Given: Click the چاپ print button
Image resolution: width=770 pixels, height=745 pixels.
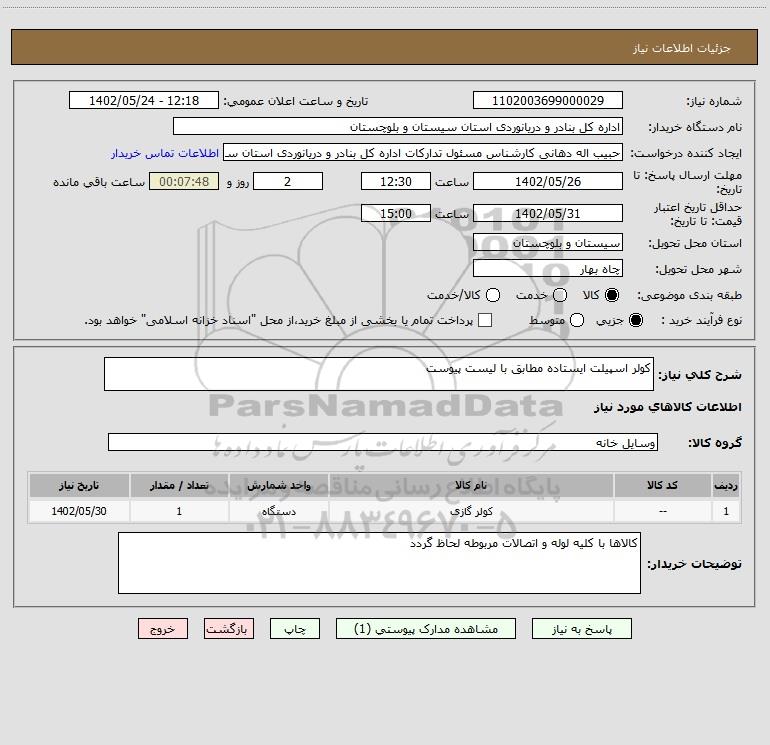Looking at the screenshot, I should click(x=295, y=629).
